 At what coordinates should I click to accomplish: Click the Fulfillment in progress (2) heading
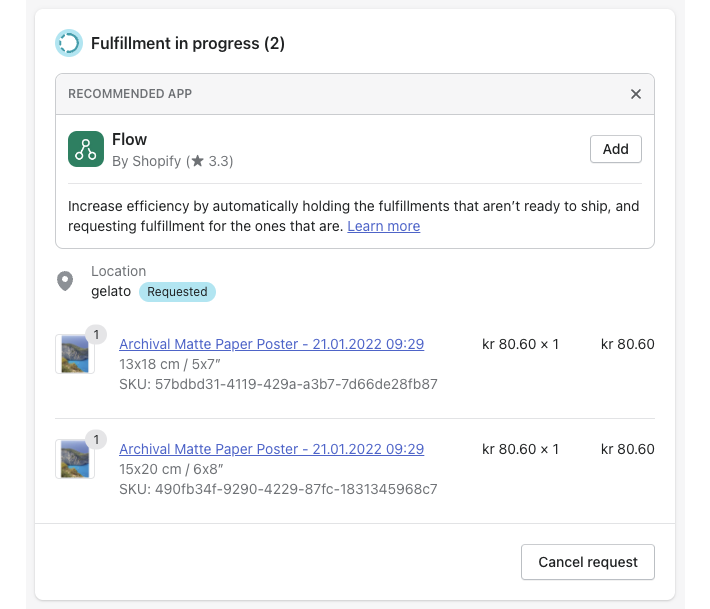[188, 43]
